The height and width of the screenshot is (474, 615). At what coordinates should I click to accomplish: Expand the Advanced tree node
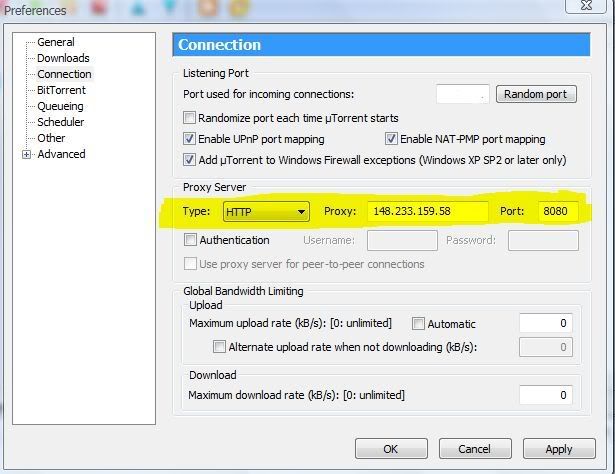tap(27, 154)
